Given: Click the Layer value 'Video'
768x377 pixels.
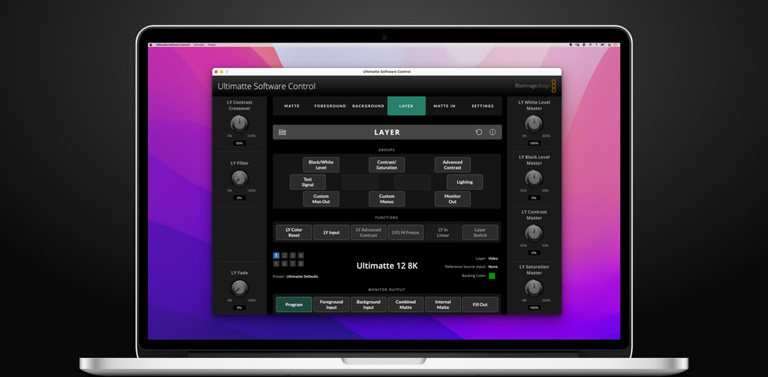Looking at the screenshot, I should click(x=493, y=259).
